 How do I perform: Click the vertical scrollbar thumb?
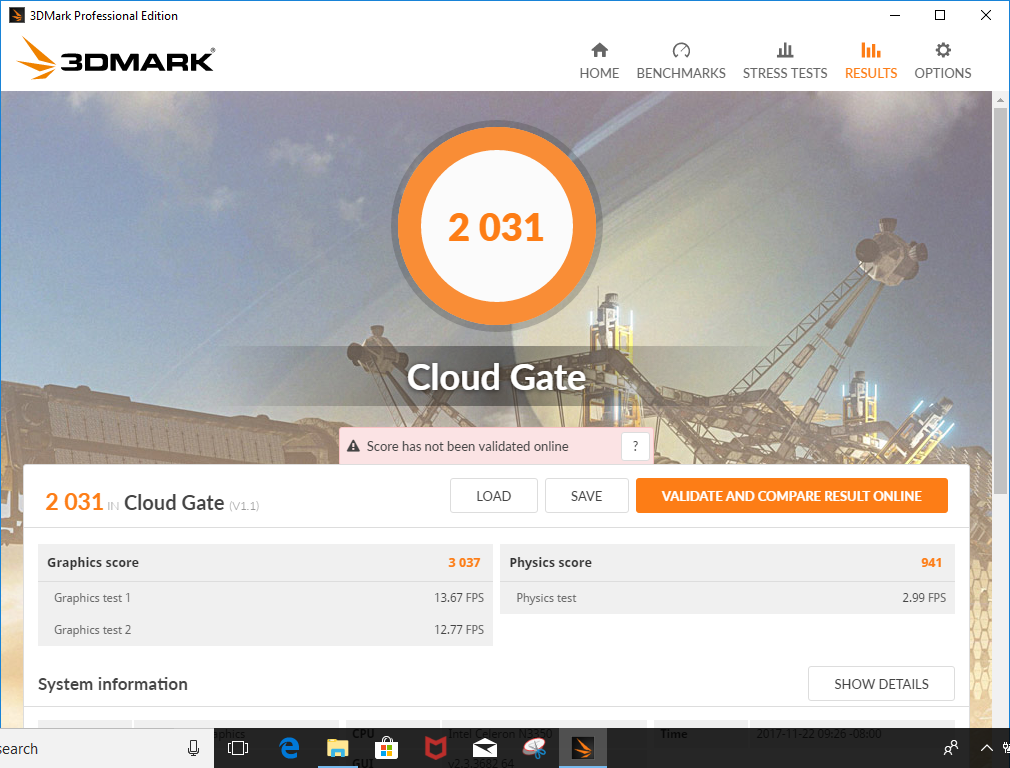coord(1000,302)
